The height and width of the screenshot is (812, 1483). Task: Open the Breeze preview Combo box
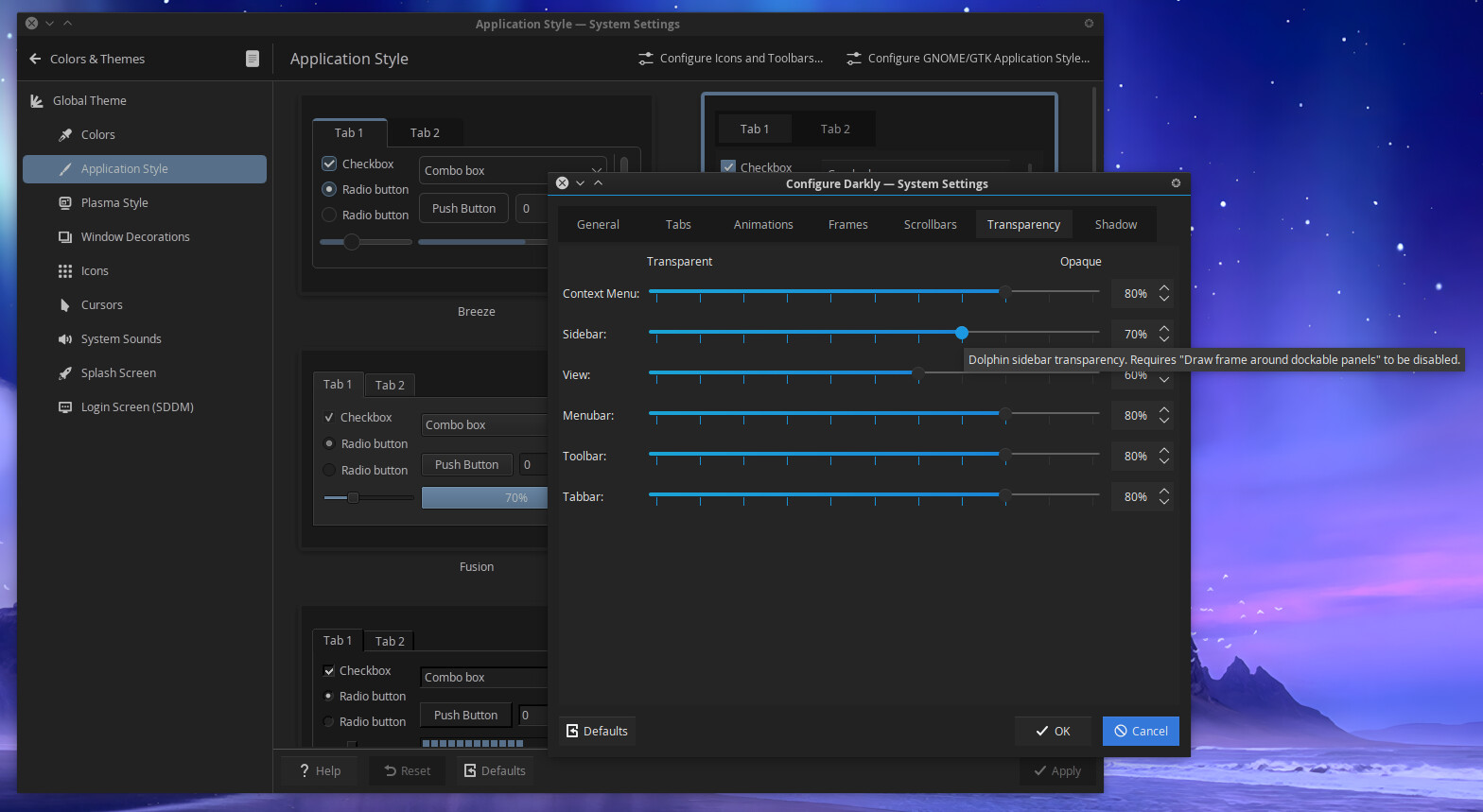(511, 170)
